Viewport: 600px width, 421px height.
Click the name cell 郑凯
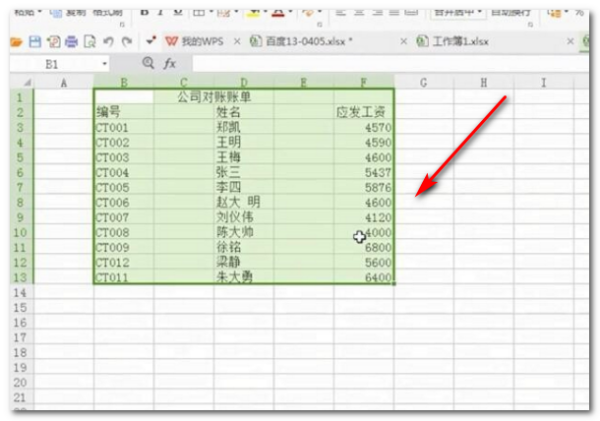243,127
